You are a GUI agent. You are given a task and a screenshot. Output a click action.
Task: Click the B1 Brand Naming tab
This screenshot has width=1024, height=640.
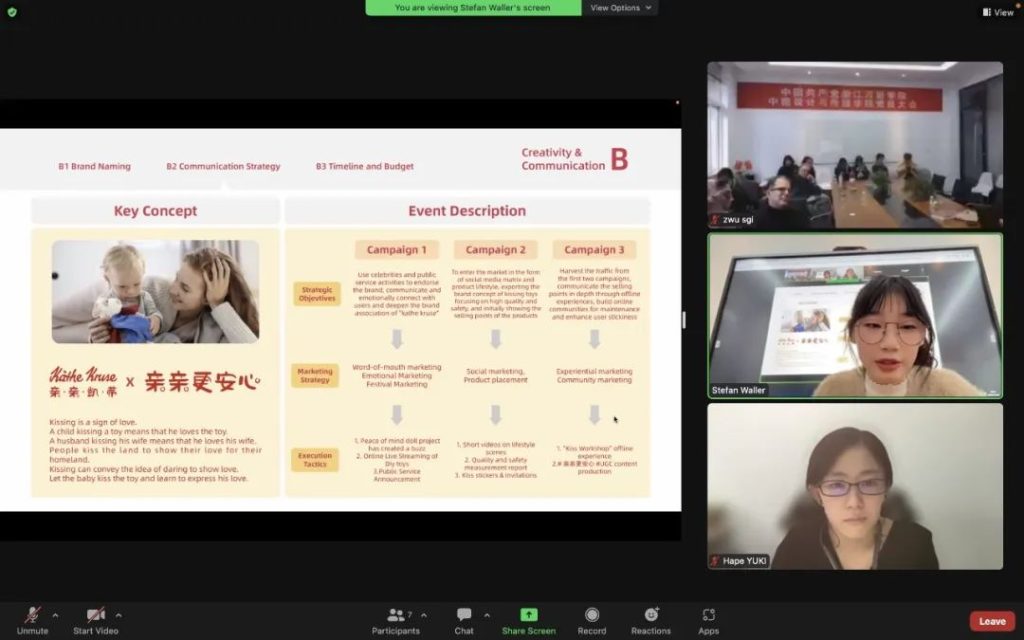94,166
